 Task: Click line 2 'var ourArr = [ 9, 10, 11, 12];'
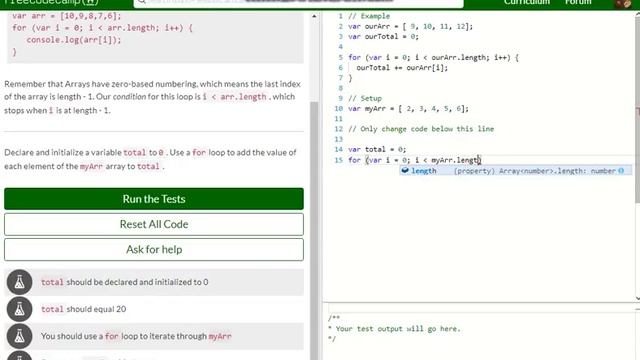click(410, 26)
